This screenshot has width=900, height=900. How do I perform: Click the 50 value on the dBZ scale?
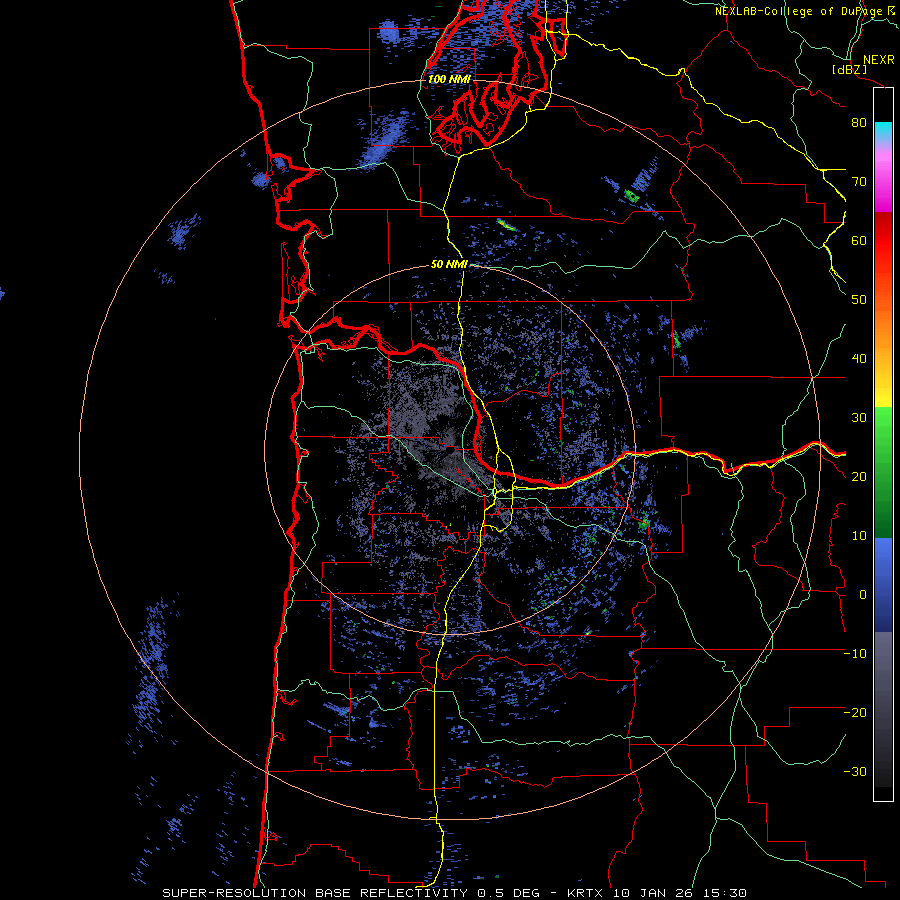point(859,300)
